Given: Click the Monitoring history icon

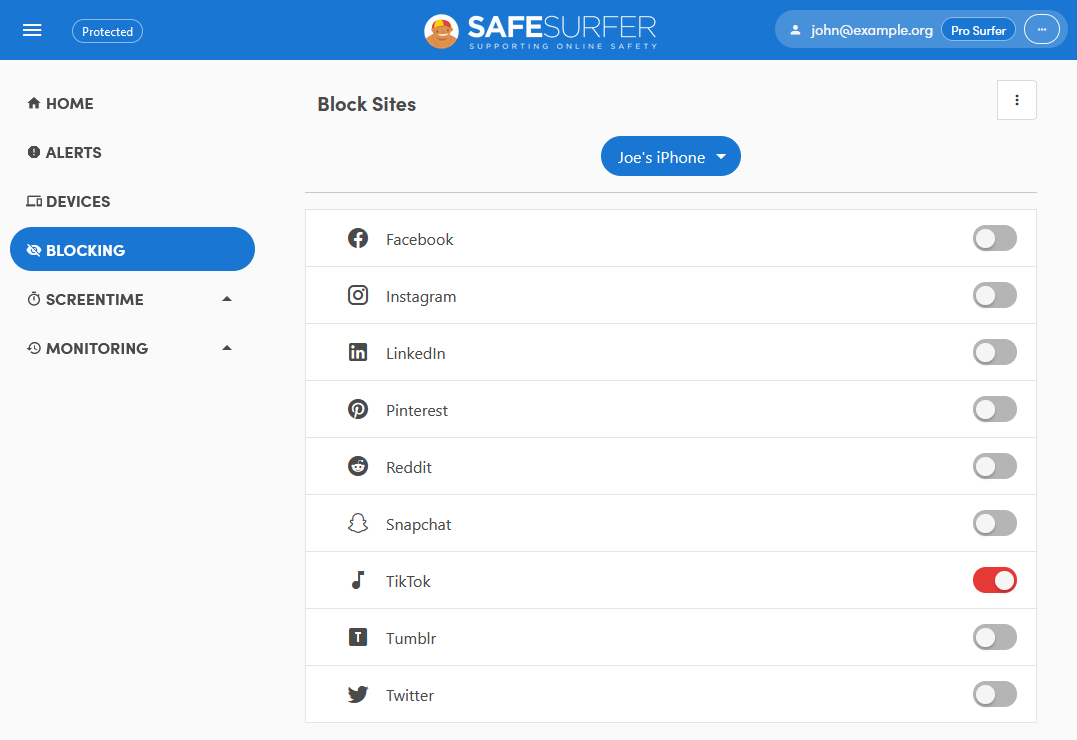Looking at the screenshot, I should 34,348.
